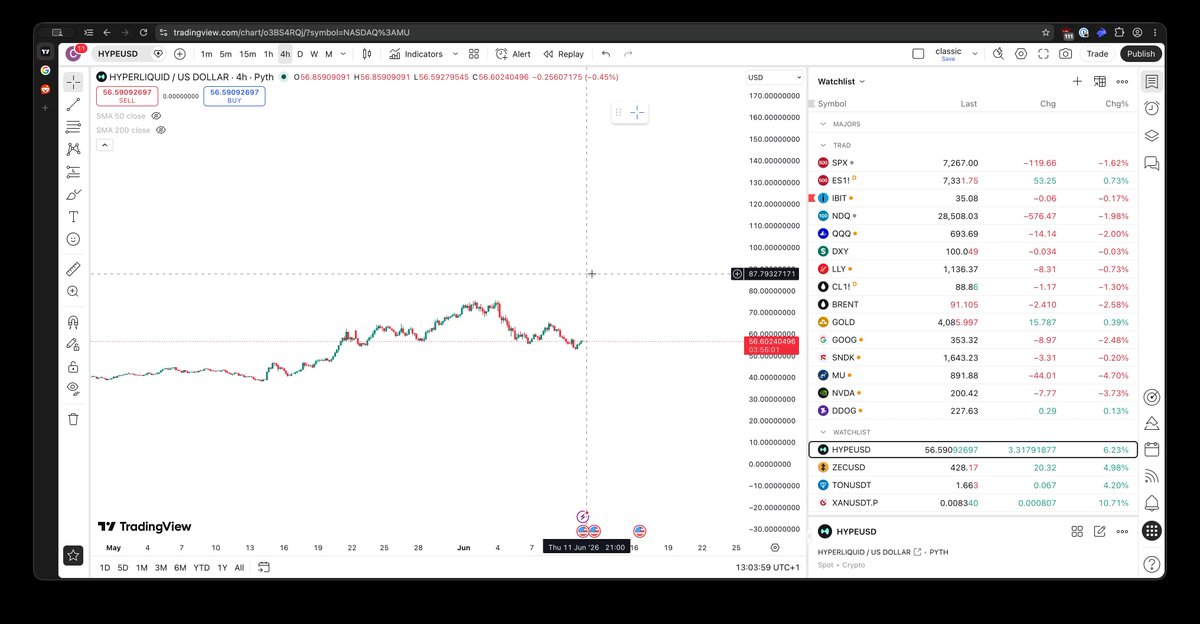Viewport: 1200px width, 624px height.
Task: Open the Indicators dialog
Action: point(416,54)
